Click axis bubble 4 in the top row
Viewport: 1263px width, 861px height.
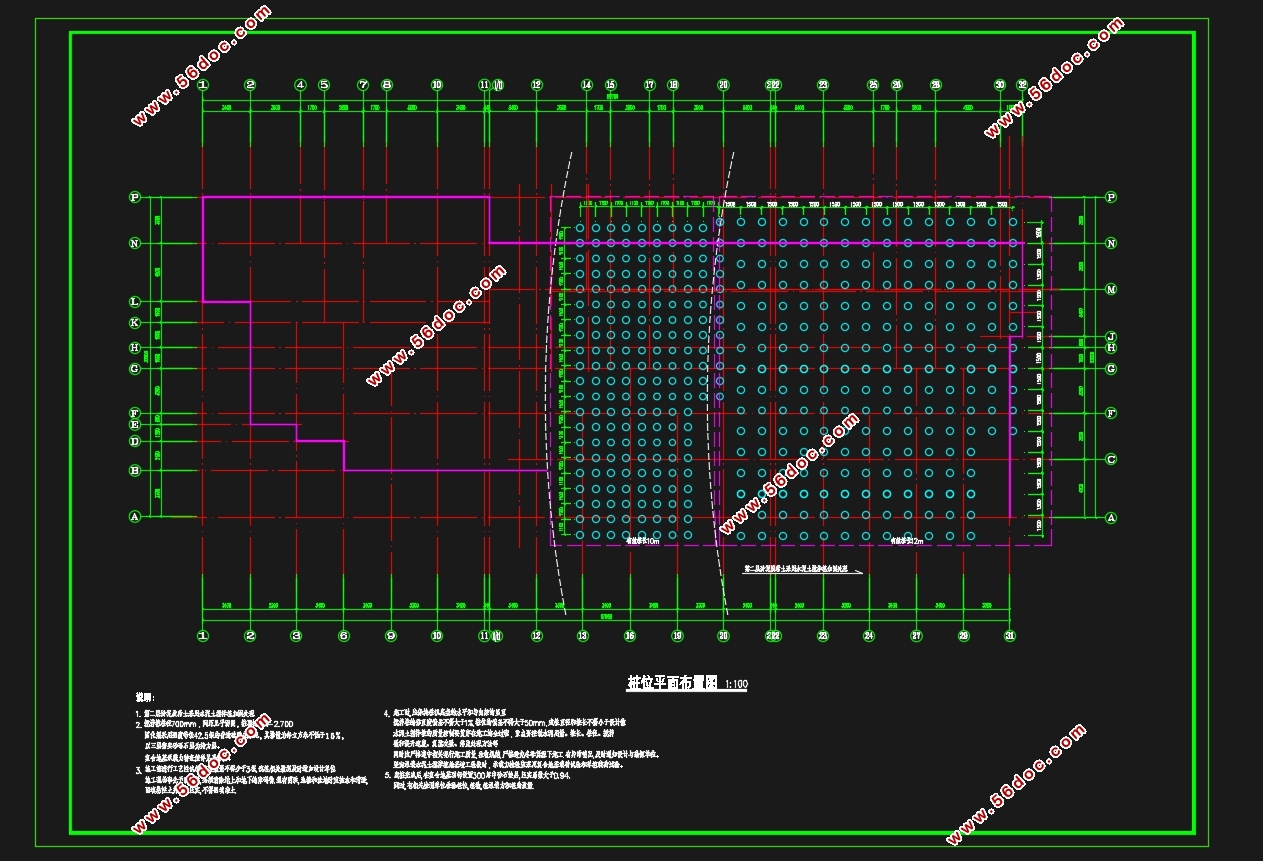click(300, 85)
